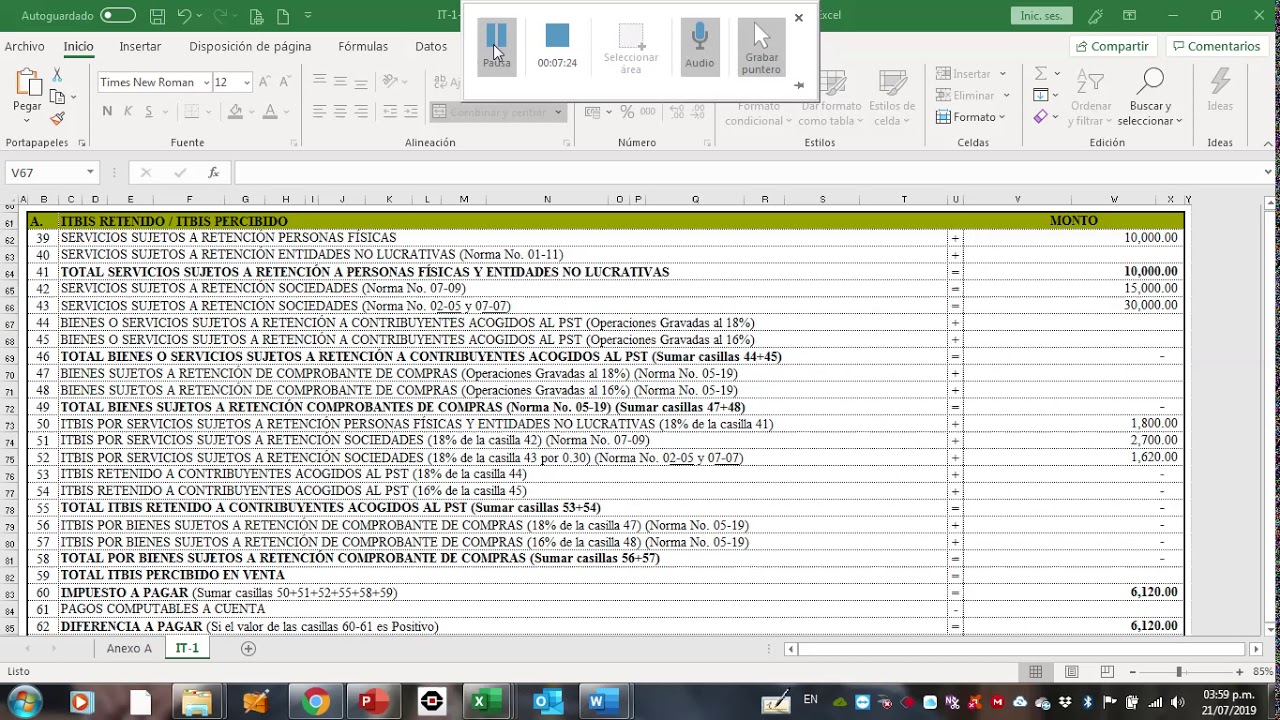
Task: Toggle the recorder pin icon
Action: (798, 86)
